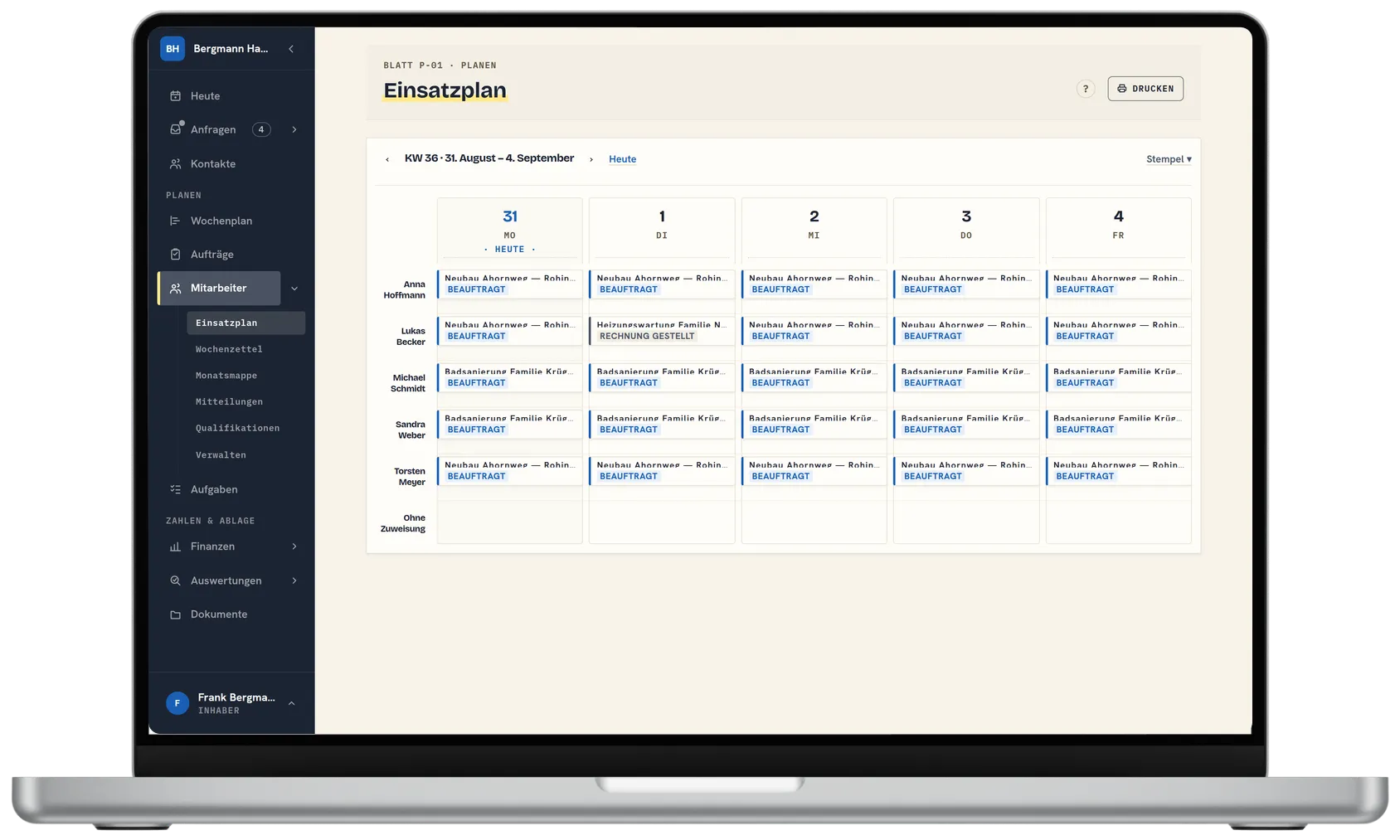Click the Drucken print button
Screen dimensions: 1400x840
1145,89
